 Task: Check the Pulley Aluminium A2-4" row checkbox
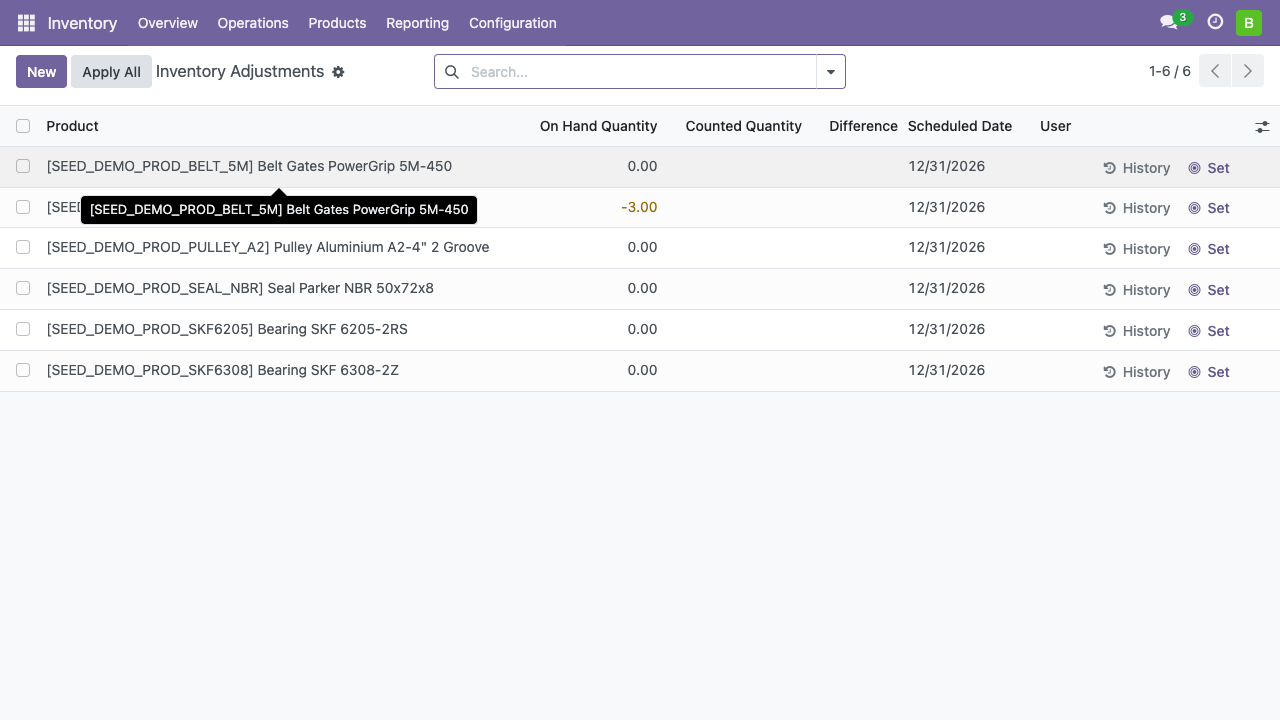[x=23, y=247]
